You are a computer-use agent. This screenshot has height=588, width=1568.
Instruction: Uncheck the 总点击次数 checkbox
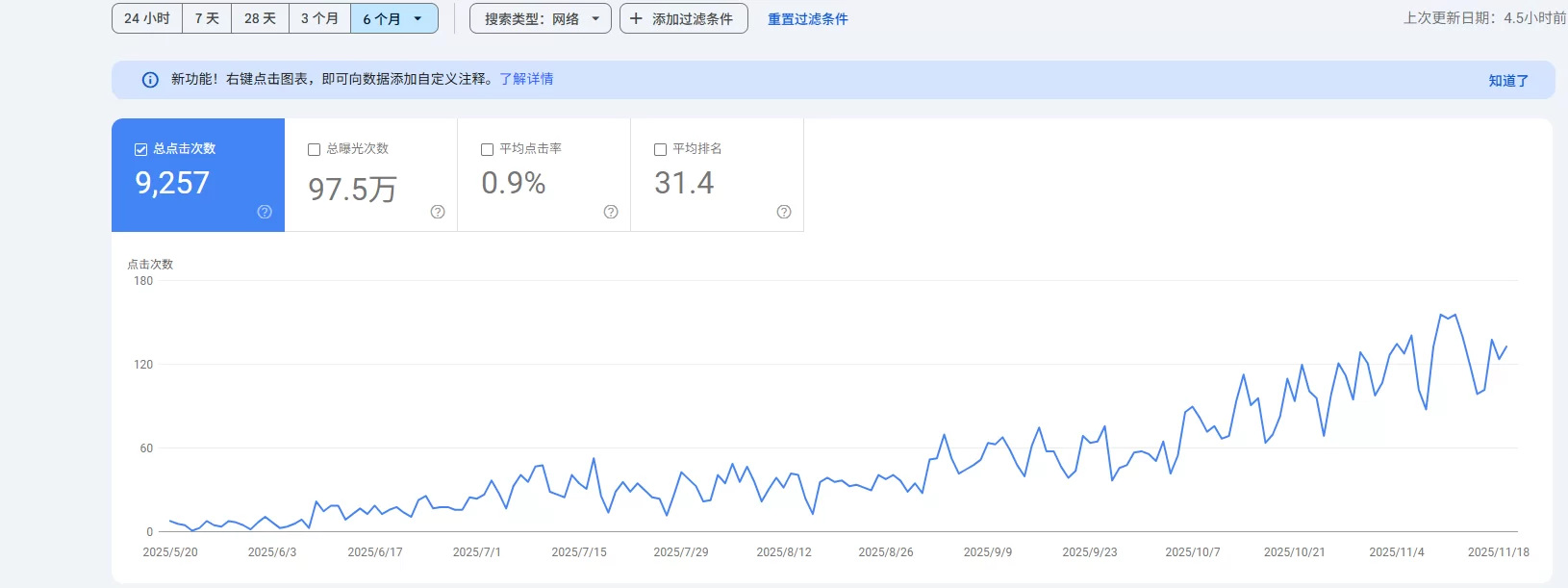140,149
